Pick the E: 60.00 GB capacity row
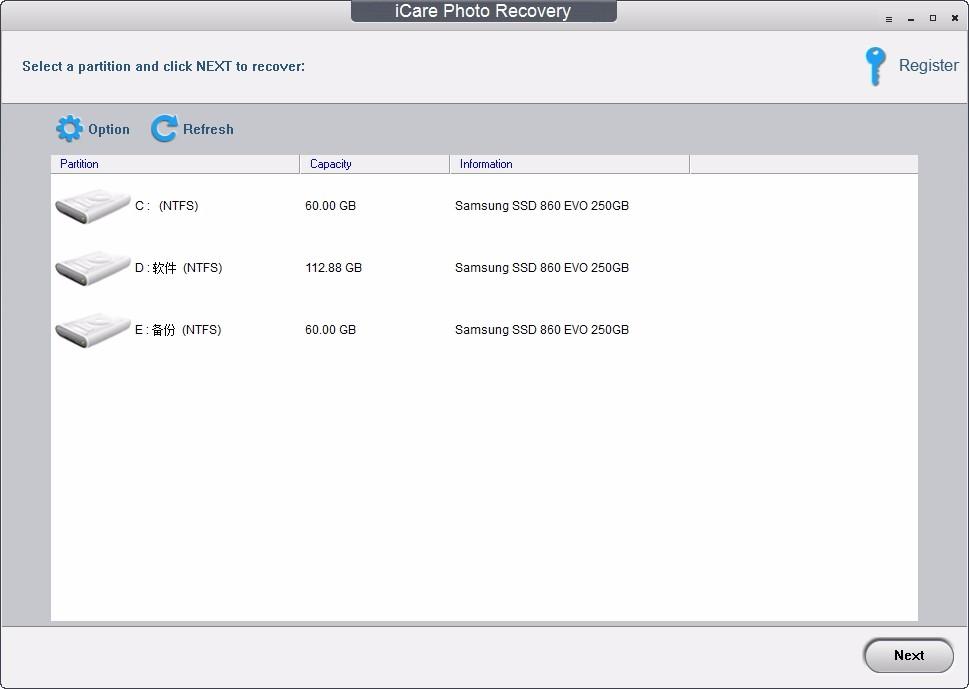969x689 pixels. [484, 330]
